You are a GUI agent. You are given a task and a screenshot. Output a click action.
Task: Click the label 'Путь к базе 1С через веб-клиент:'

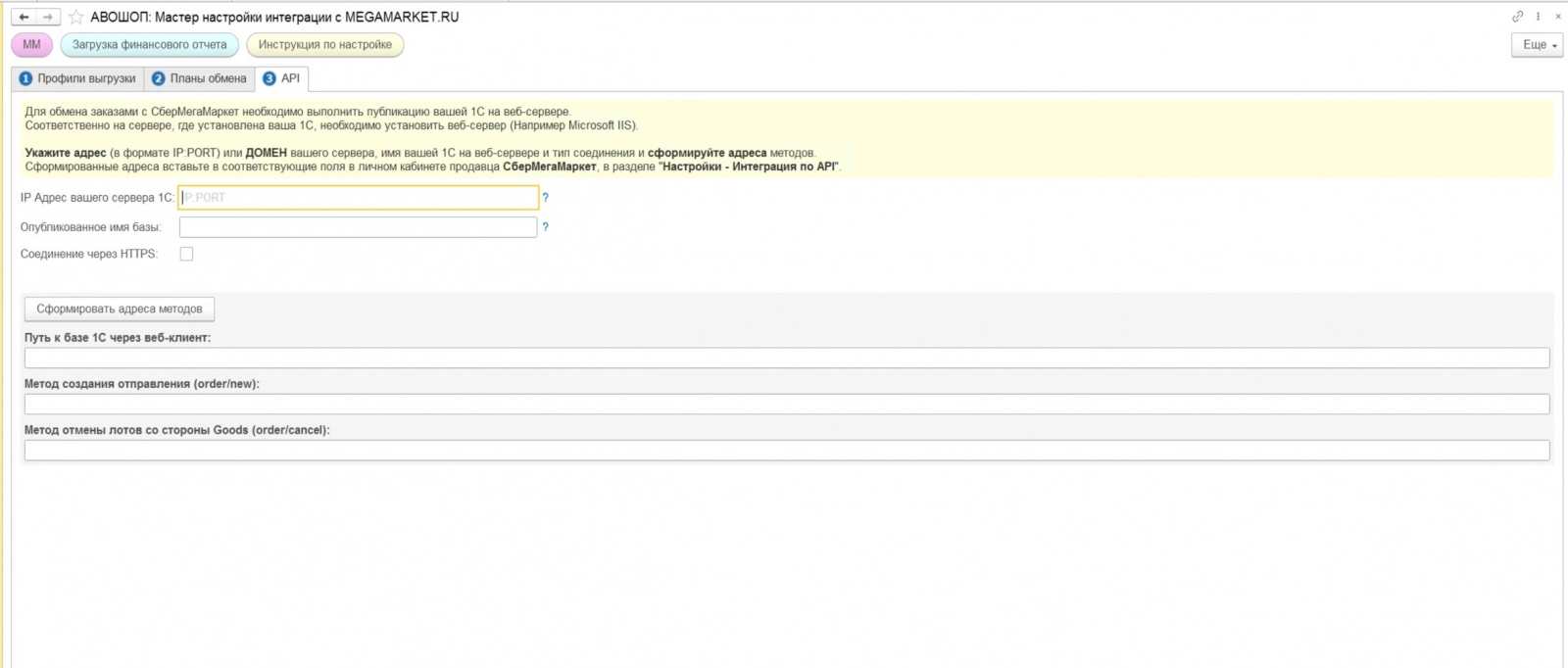coord(118,338)
